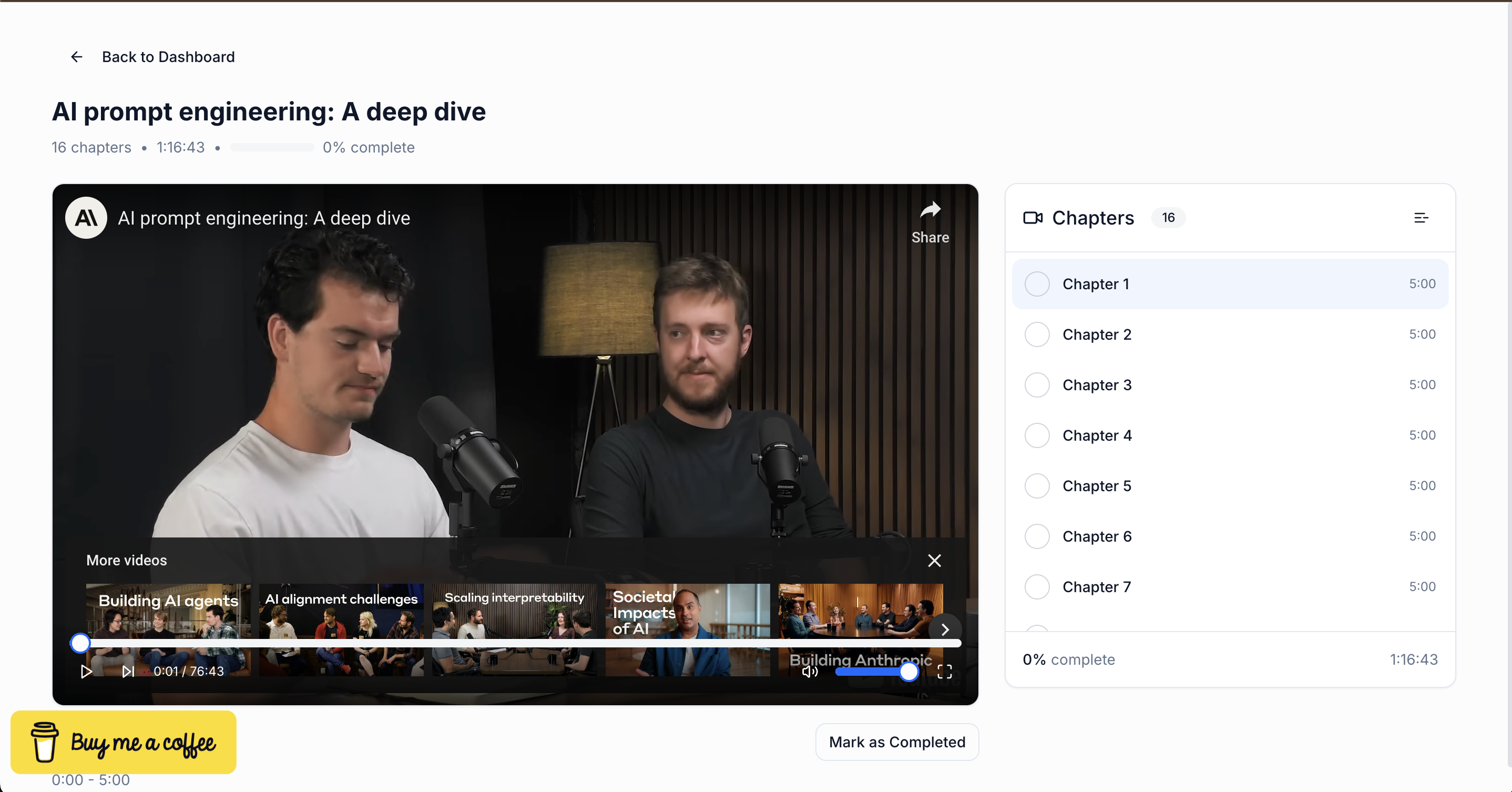
Task: Open Chapter 6 from the list
Action: [1097, 536]
